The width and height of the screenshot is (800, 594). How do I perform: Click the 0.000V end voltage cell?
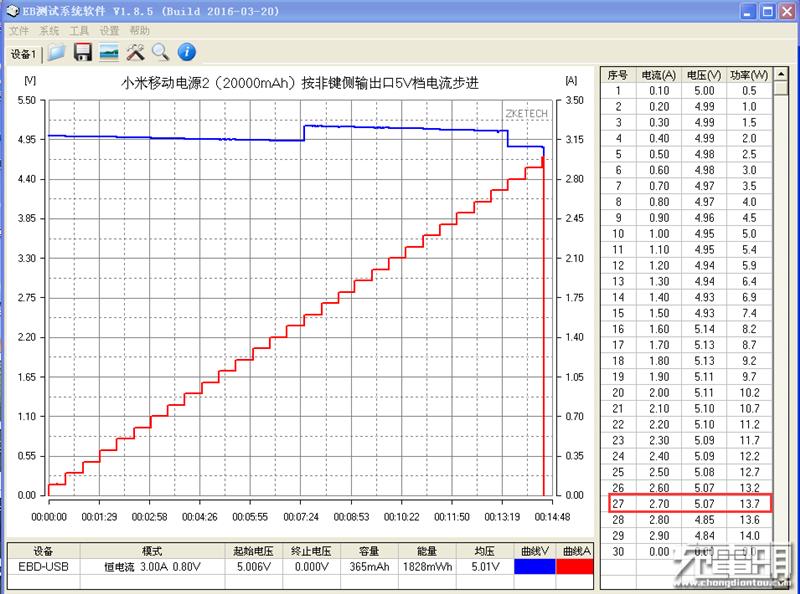[311, 566]
